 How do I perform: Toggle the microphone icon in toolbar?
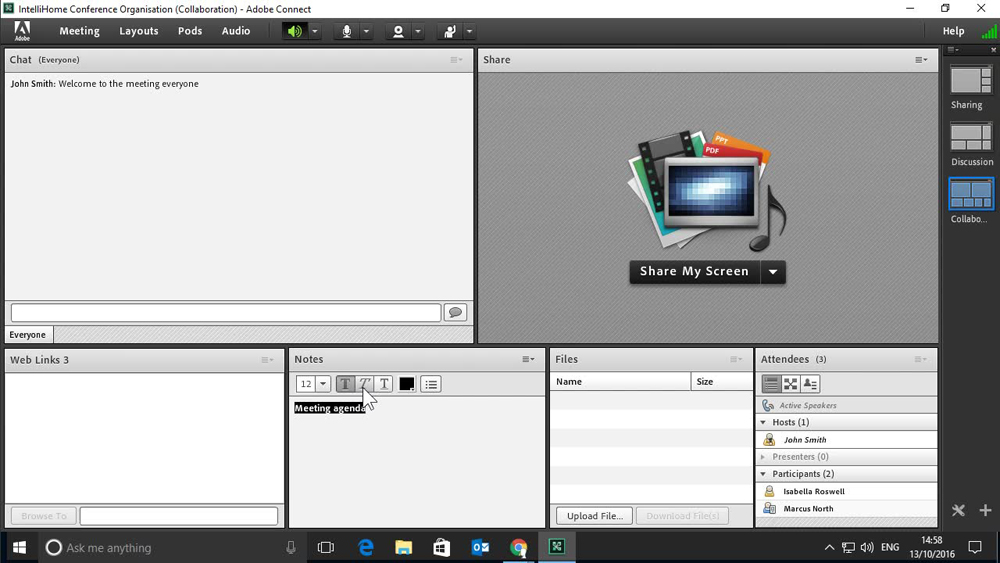point(346,31)
